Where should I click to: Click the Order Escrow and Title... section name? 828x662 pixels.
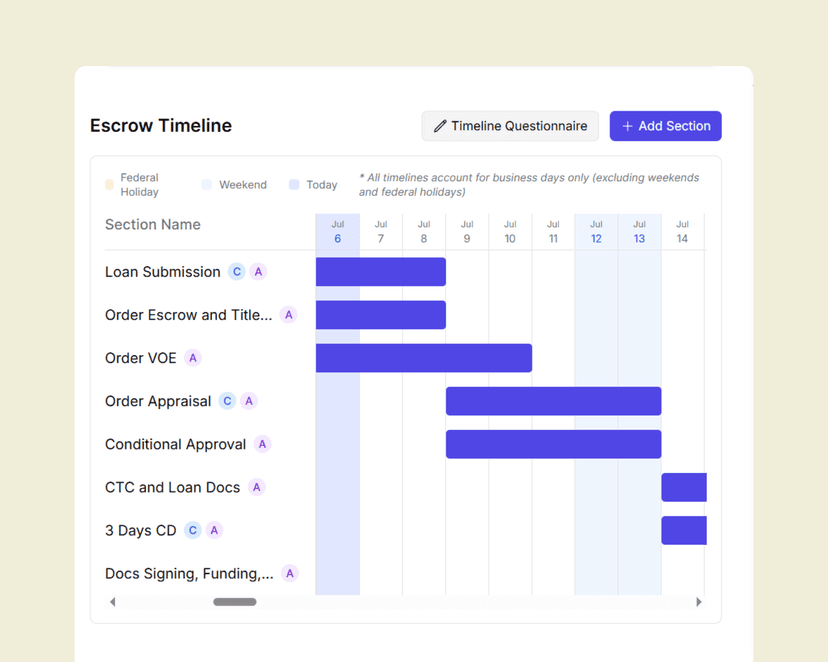[x=189, y=315]
